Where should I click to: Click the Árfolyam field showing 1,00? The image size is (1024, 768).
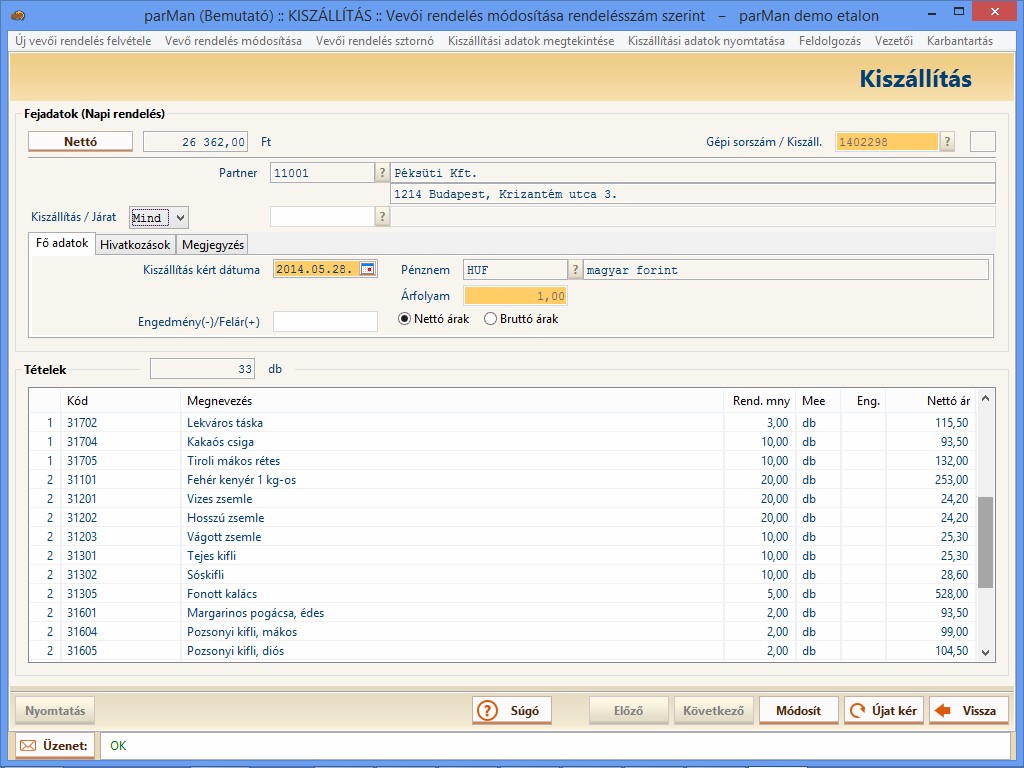(x=515, y=296)
